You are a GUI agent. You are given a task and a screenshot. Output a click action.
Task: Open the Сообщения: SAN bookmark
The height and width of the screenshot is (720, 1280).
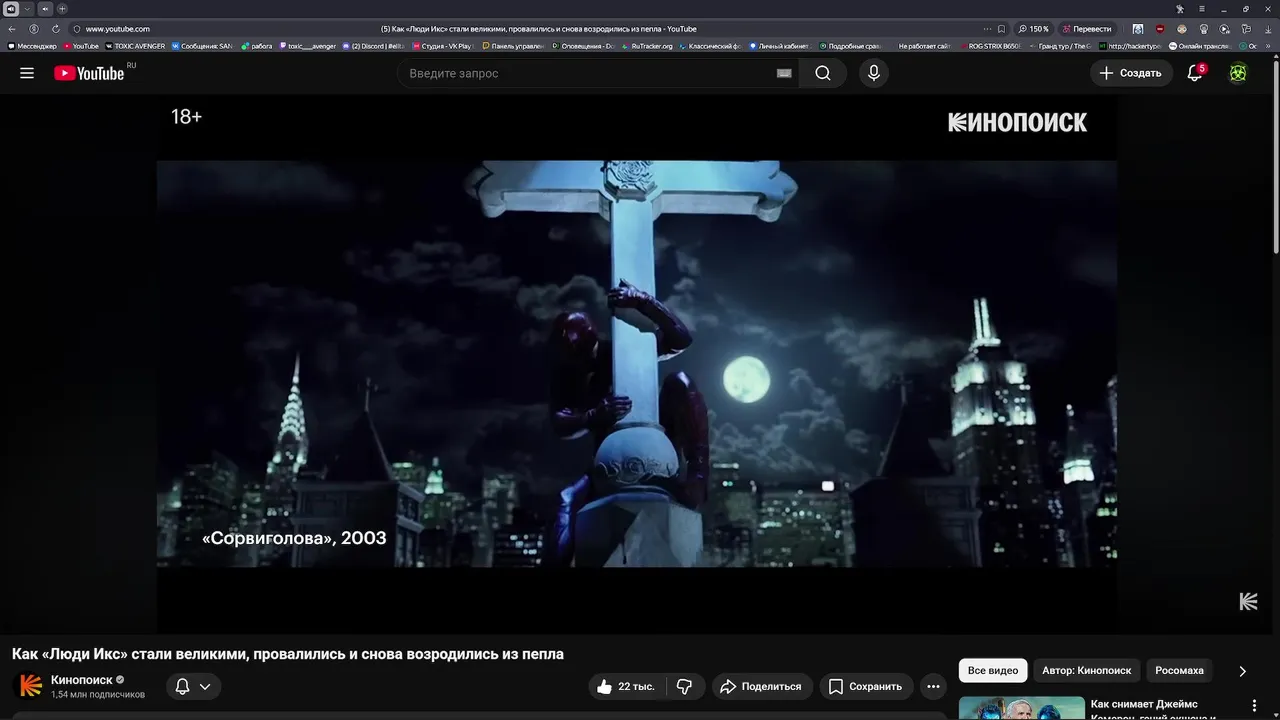(x=203, y=46)
